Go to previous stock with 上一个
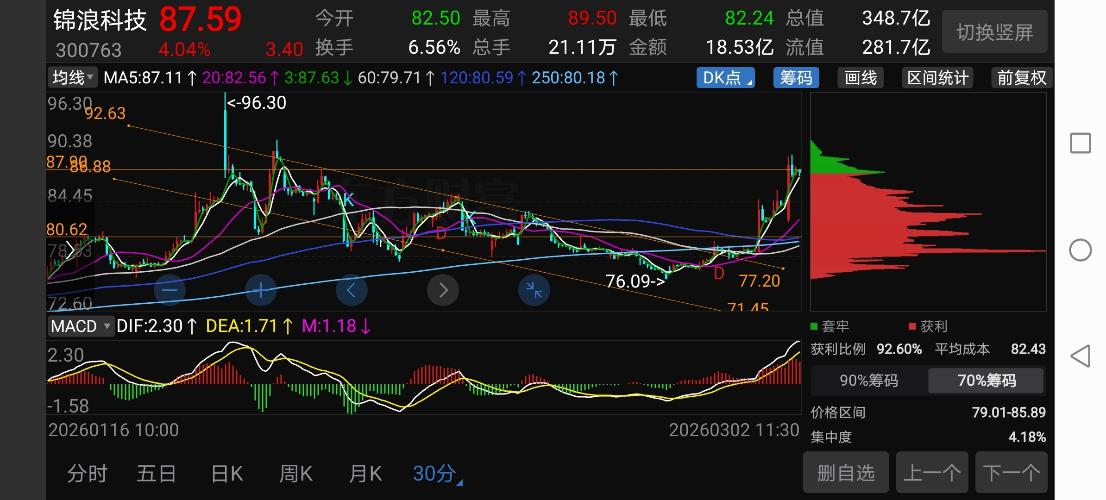 point(932,472)
